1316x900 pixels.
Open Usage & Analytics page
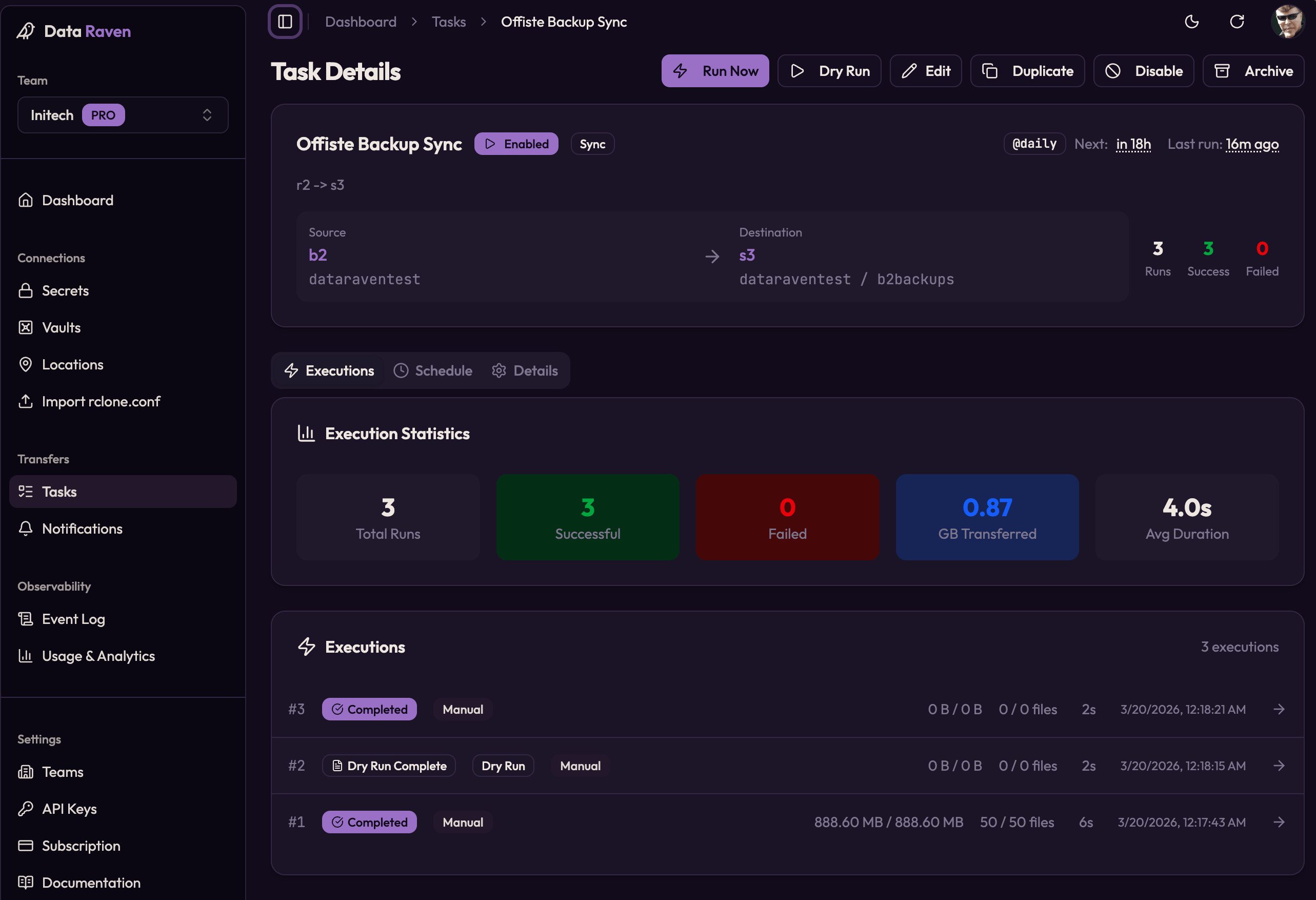click(x=98, y=655)
